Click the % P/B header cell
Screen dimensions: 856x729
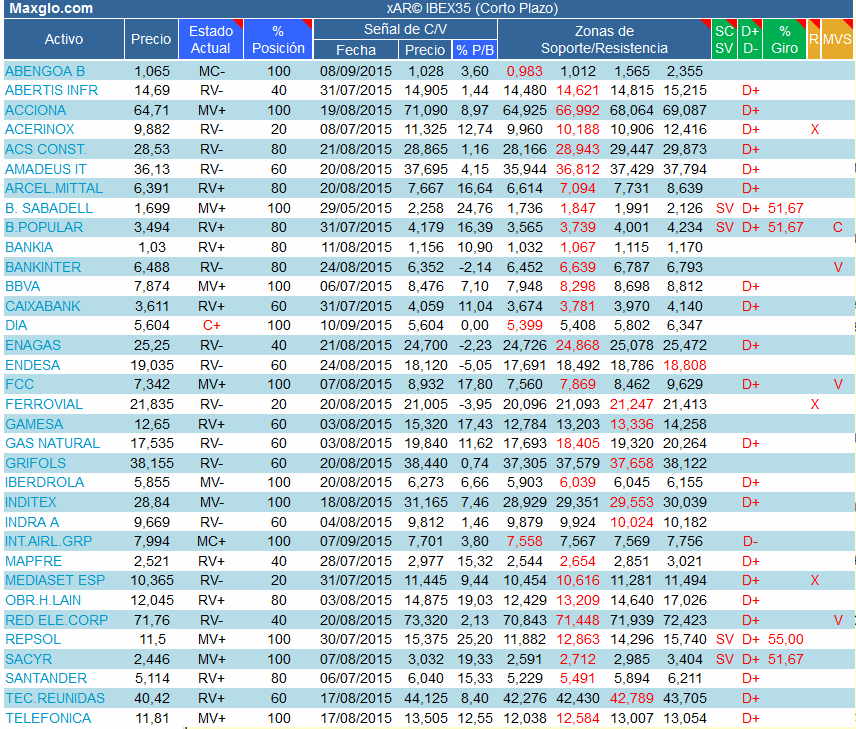475,50
